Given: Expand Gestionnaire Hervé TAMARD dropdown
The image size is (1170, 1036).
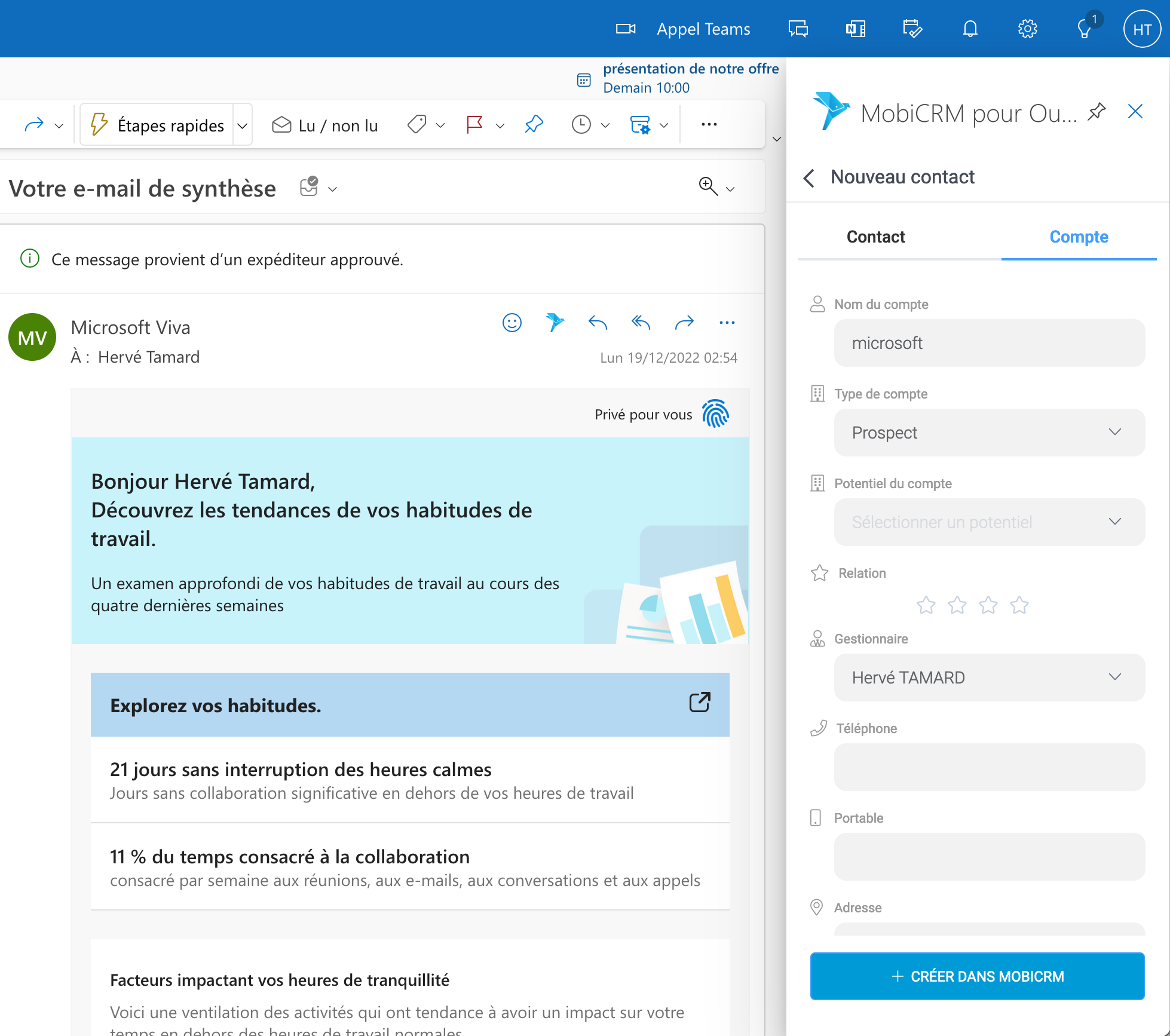Looking at the screenshot, I should [989, 678].
